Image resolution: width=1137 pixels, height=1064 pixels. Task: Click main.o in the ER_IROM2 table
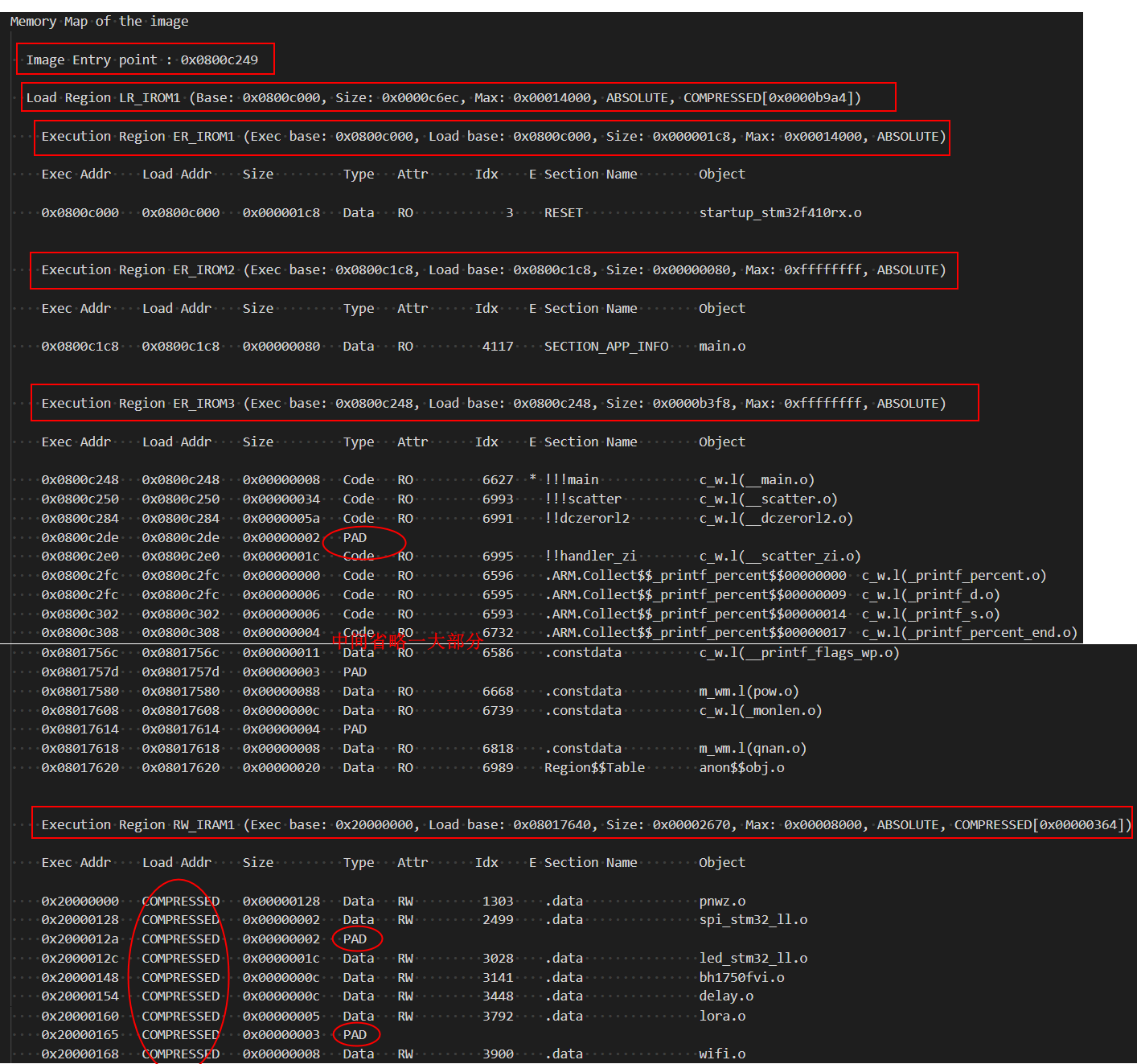click(722, 347)
